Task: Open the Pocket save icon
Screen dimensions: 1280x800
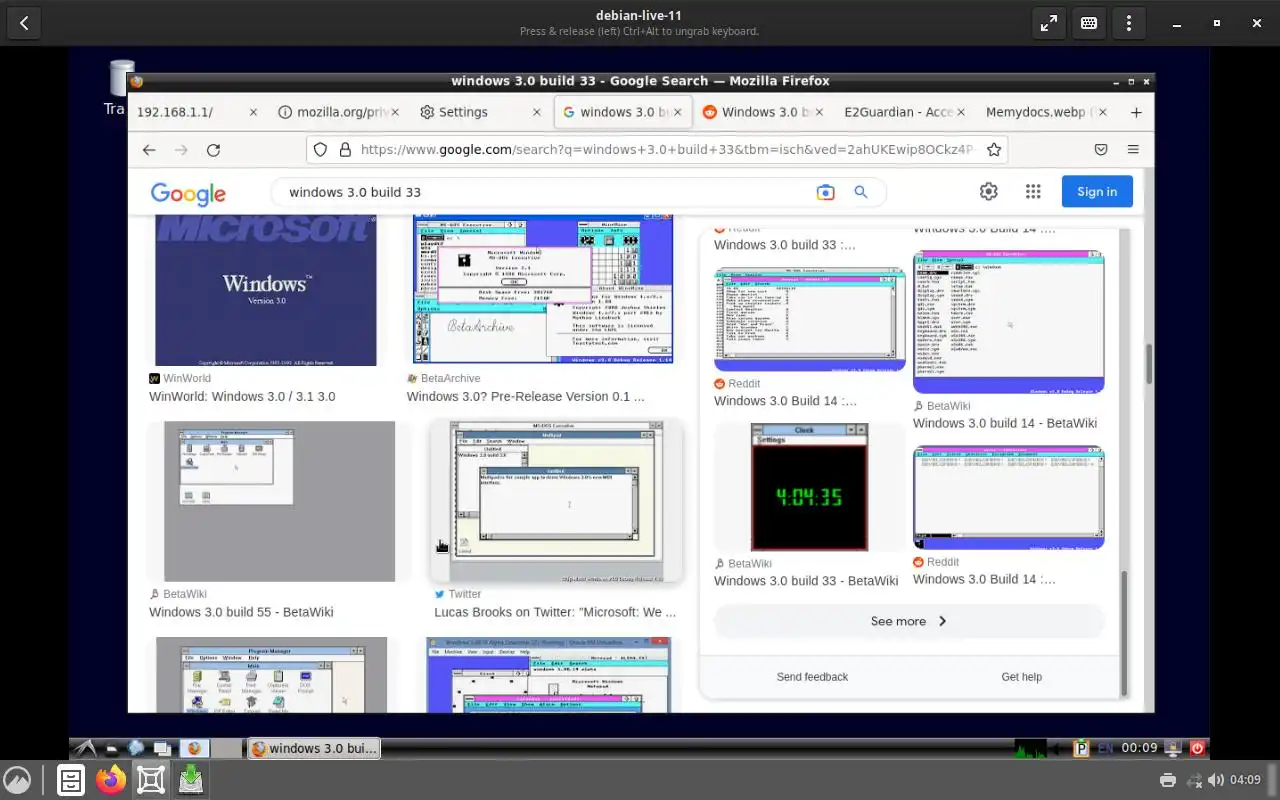Action: pyautogui.click(x=1101, y=150)
